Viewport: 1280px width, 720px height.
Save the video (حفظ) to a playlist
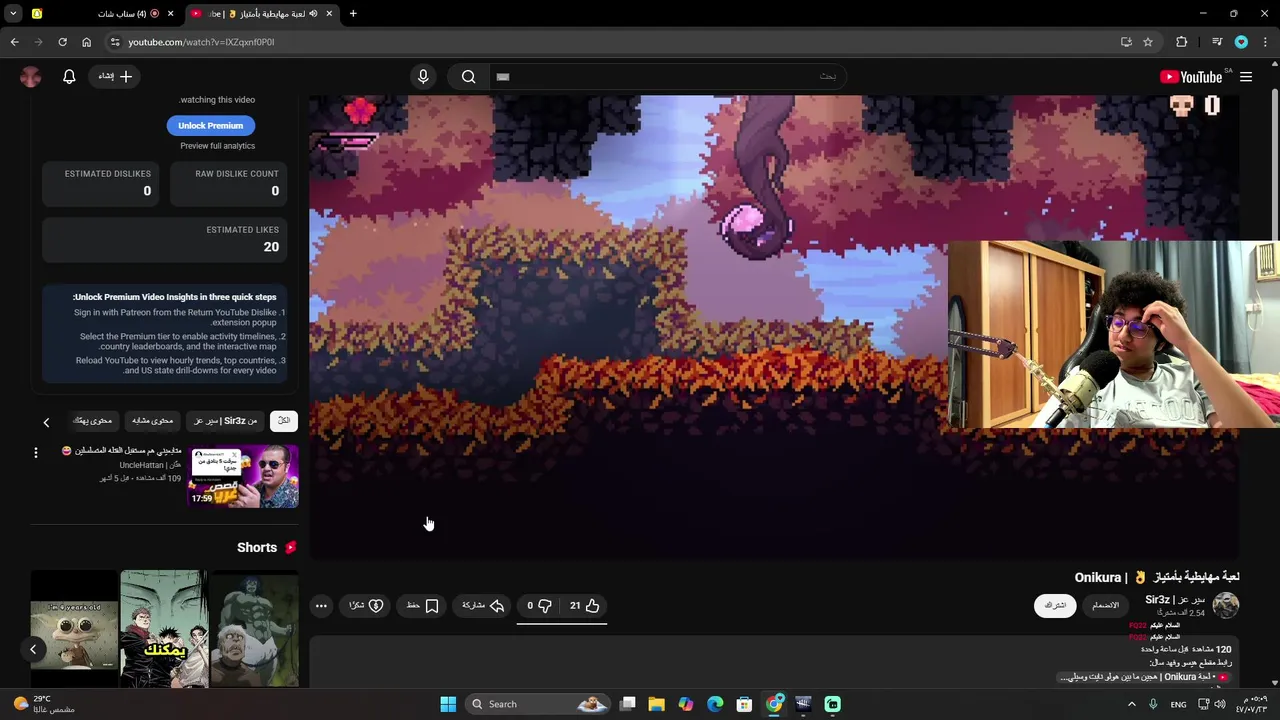(x=423, y=605)
